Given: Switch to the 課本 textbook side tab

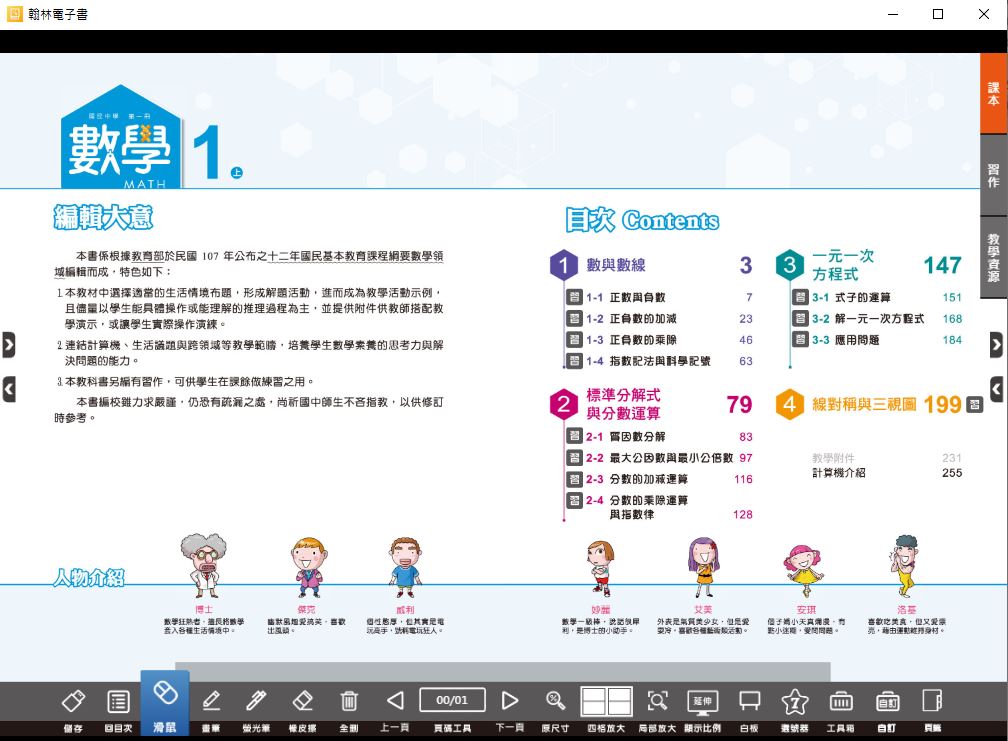Looking at the screenshot, I should (994, 94).
